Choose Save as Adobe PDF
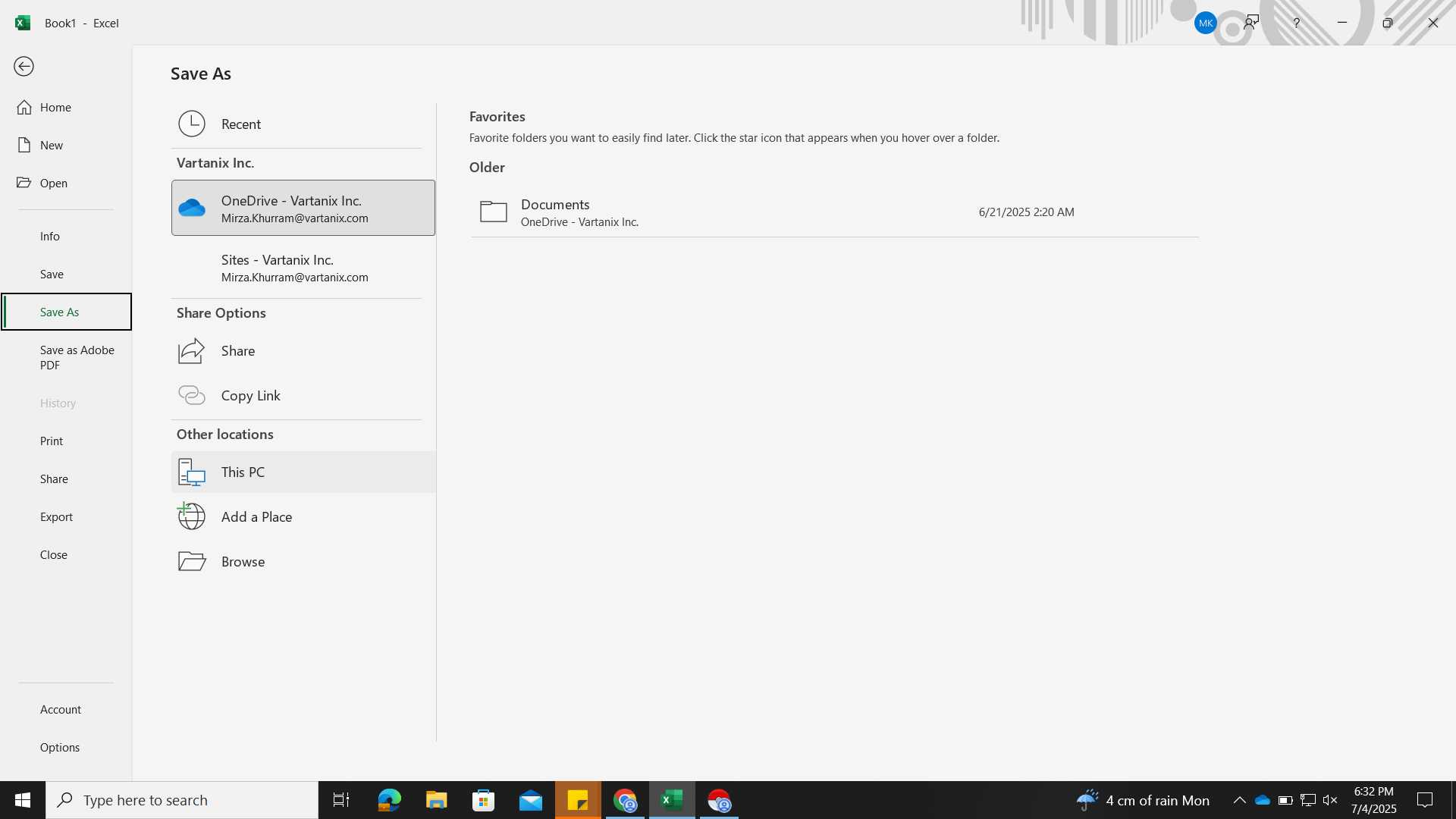The image size is (1456, 819). [x=66, y=357]
